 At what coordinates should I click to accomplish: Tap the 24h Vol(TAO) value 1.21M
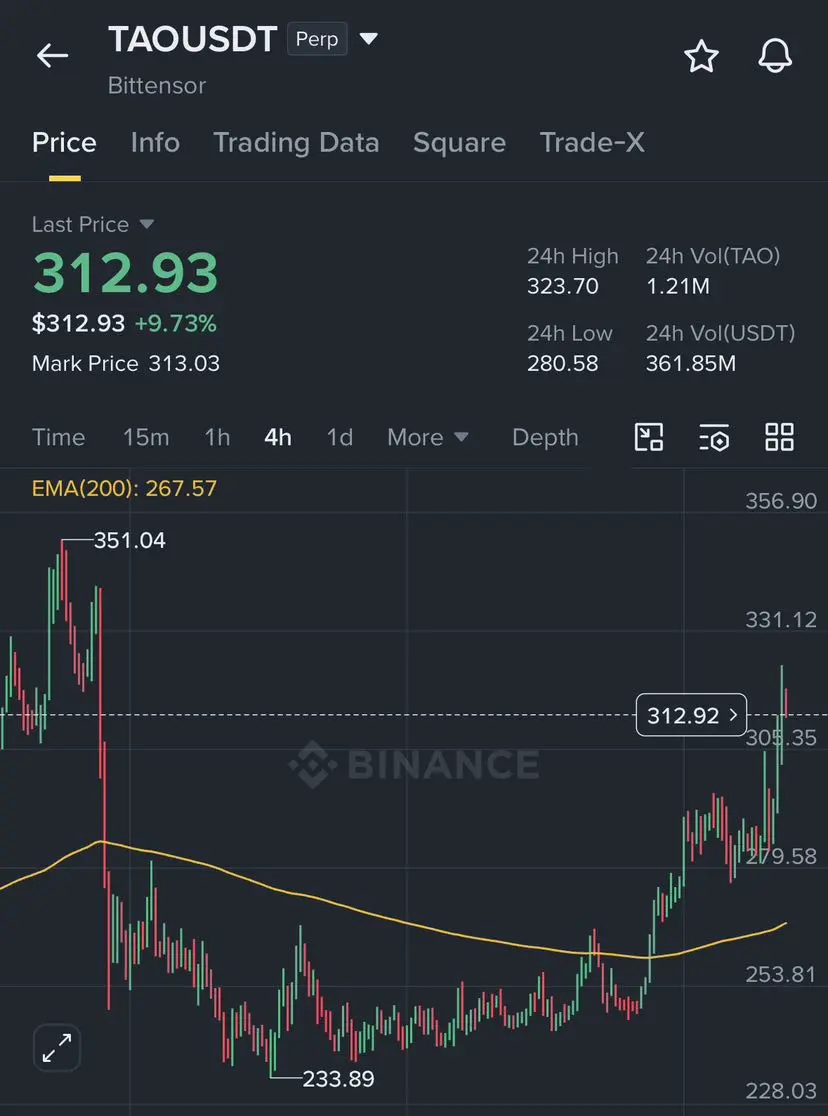(x=678, y=286)
